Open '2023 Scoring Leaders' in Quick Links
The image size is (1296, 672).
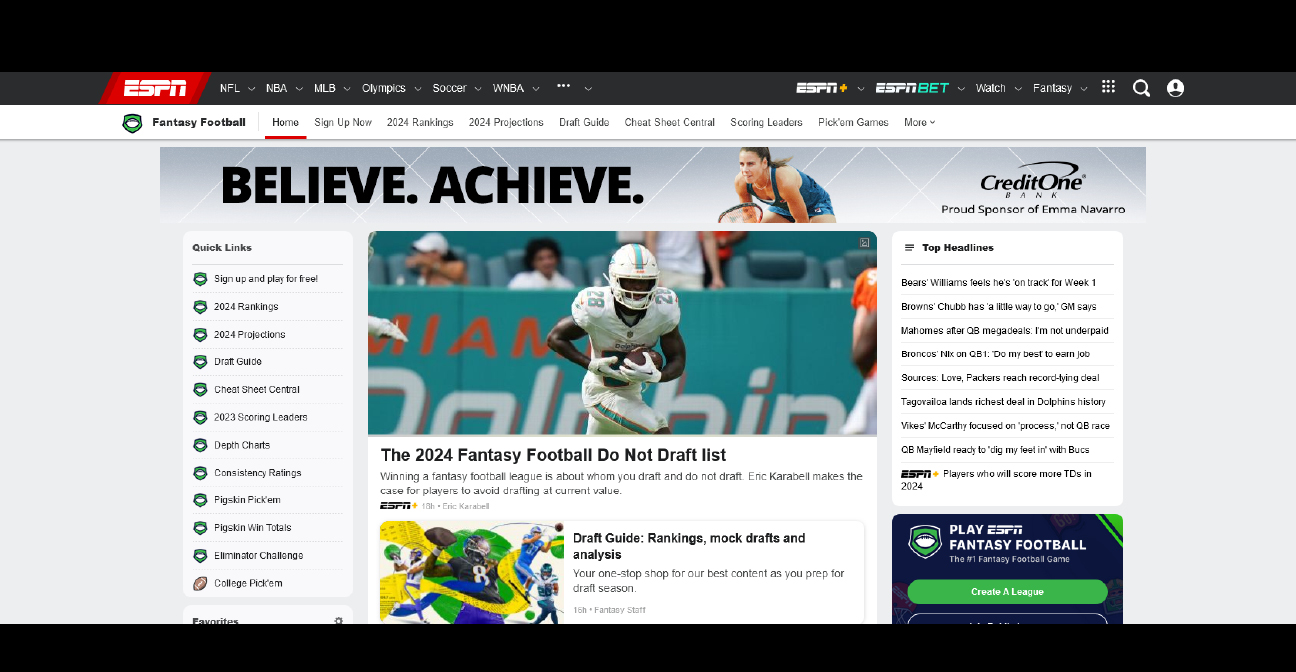[x=261, y=418]
